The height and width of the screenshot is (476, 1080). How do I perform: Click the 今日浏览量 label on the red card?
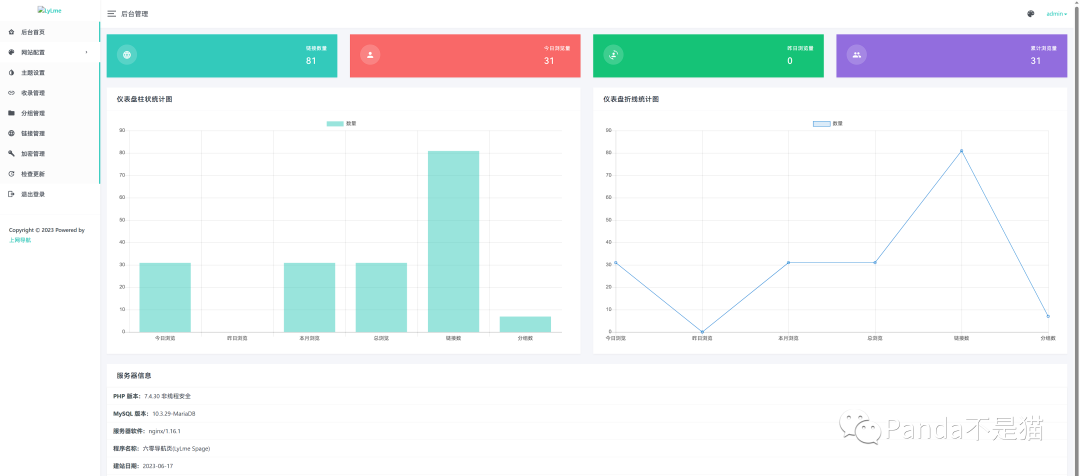pyautogui.click(x=558, y=48)
